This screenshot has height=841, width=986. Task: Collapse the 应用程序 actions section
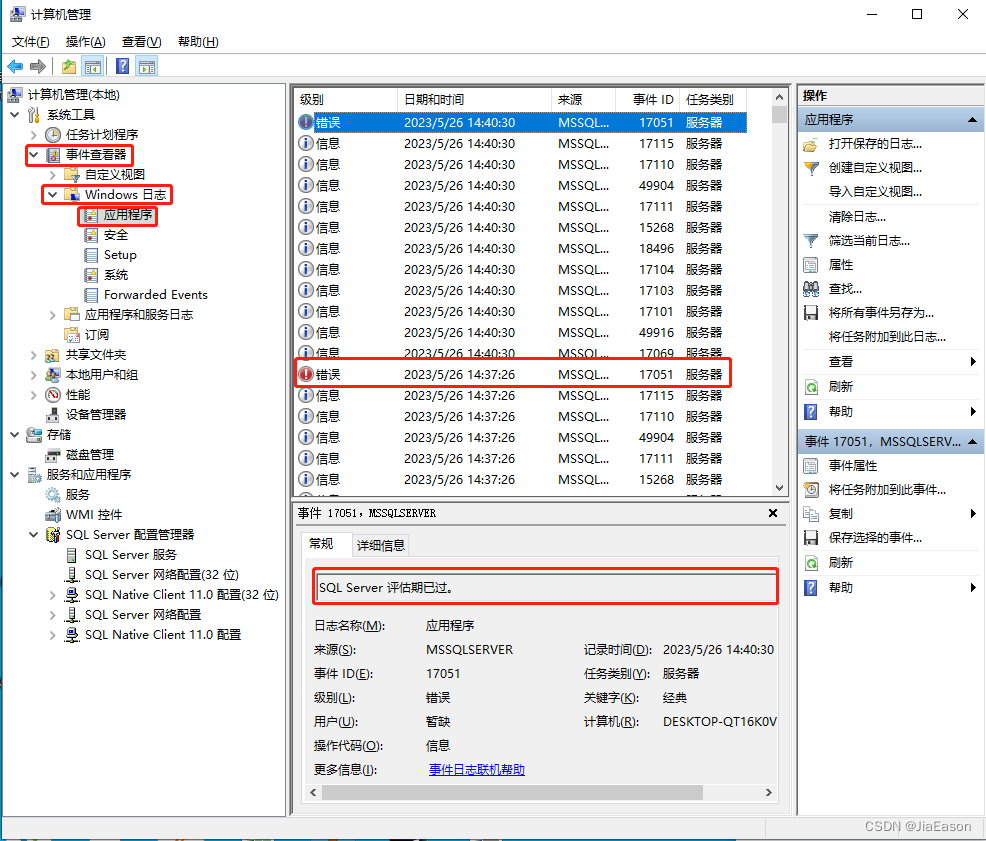[x=972, y=120]
